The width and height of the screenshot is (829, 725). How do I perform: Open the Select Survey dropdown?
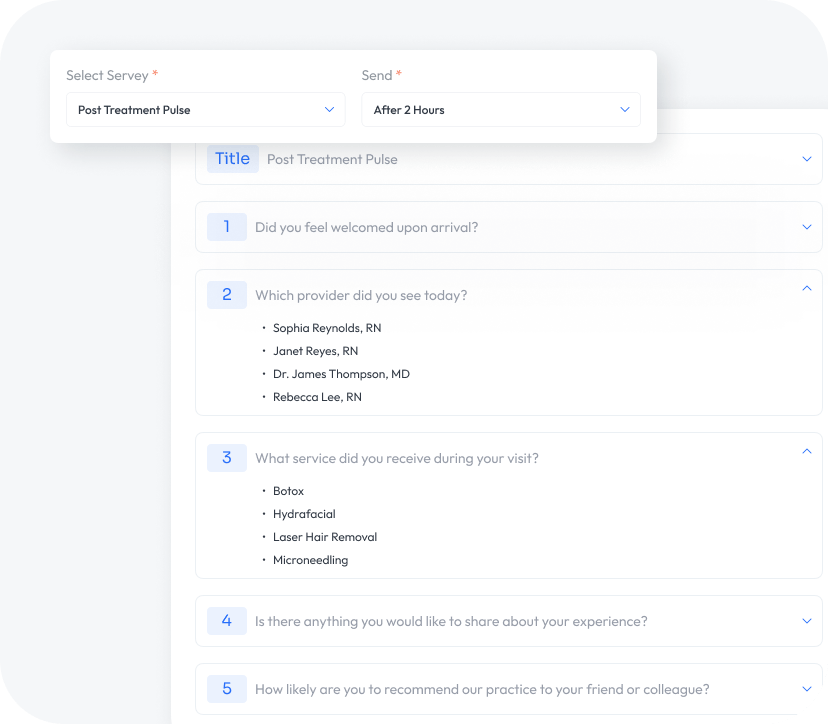point(205,110)
